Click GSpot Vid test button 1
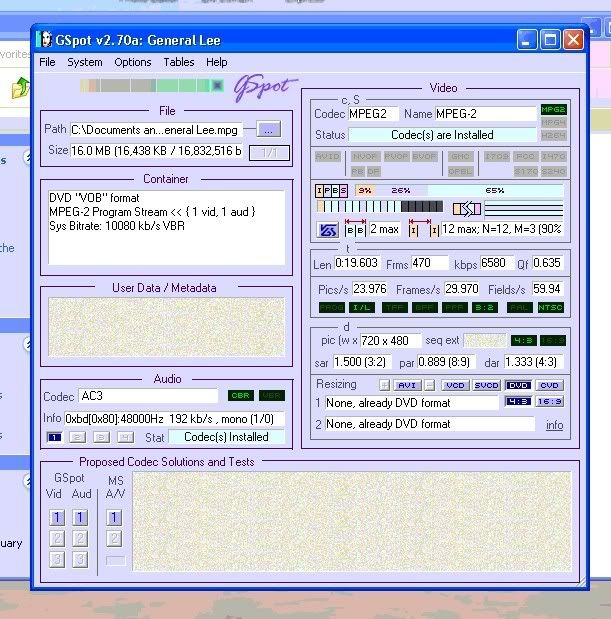611x619 pixels. click(x=57, y=517)
